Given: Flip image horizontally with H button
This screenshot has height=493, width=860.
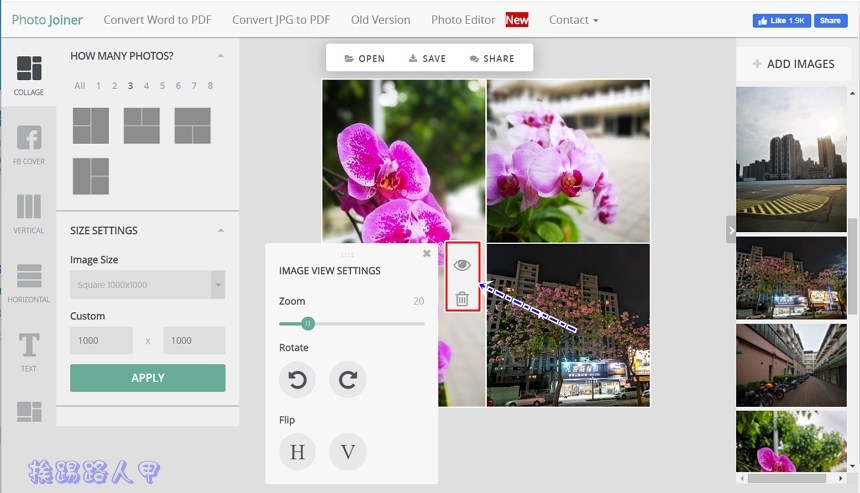Looking at the screenshot, I should coord(297,452).
